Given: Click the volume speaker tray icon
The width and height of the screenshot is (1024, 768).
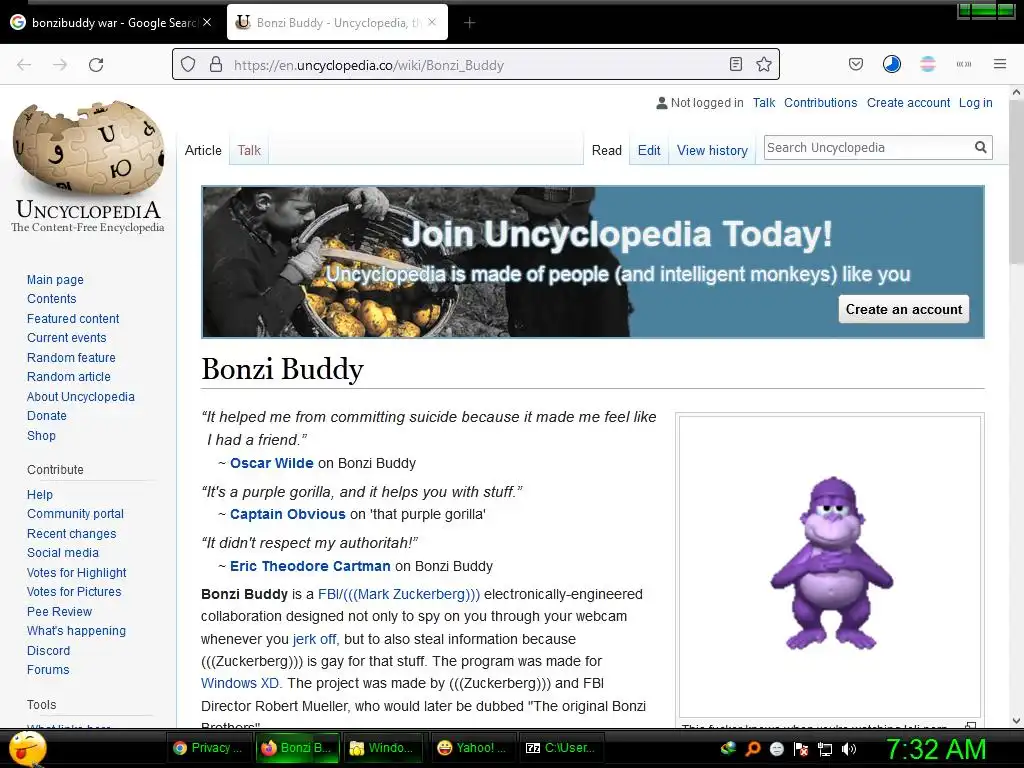Looking at the screenshot, I should click(849, 748).
